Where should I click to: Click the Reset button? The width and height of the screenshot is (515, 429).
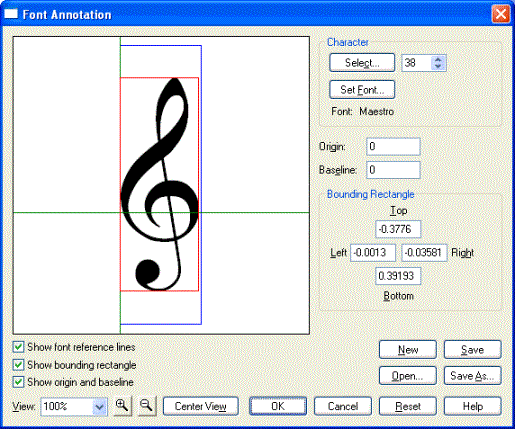pos(408,406)
